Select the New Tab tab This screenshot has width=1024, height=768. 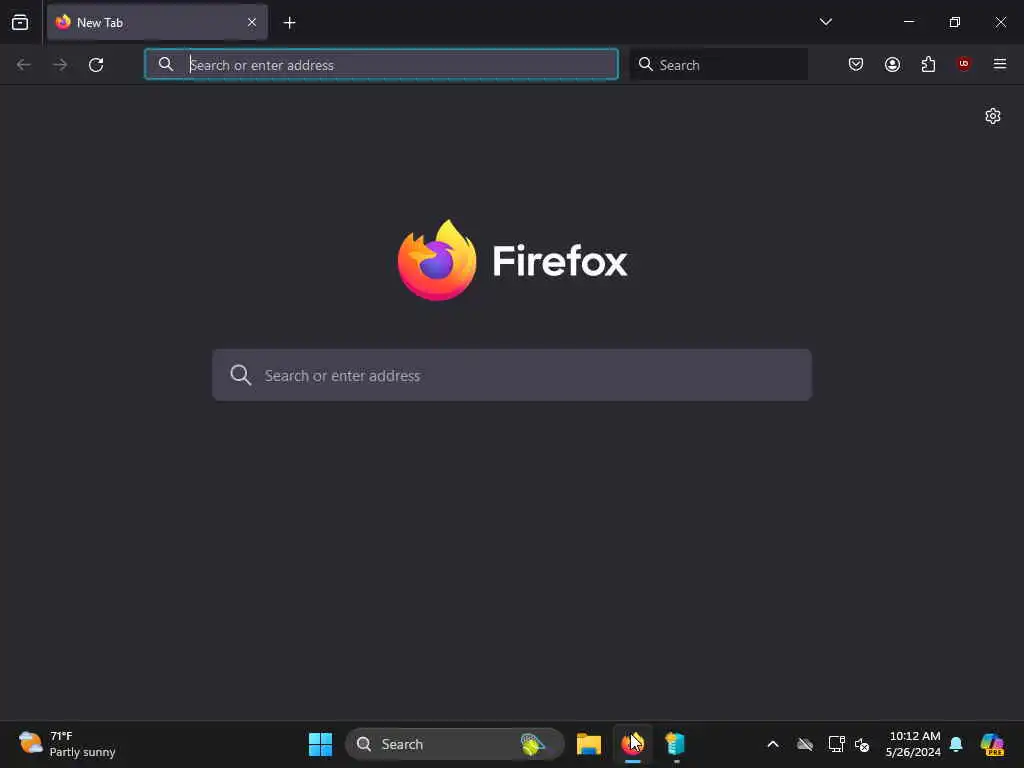click(157, 22)
